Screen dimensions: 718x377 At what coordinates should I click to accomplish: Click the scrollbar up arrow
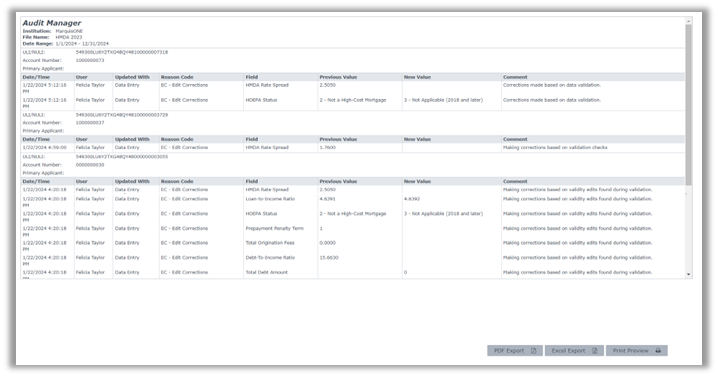click(688, 21)
